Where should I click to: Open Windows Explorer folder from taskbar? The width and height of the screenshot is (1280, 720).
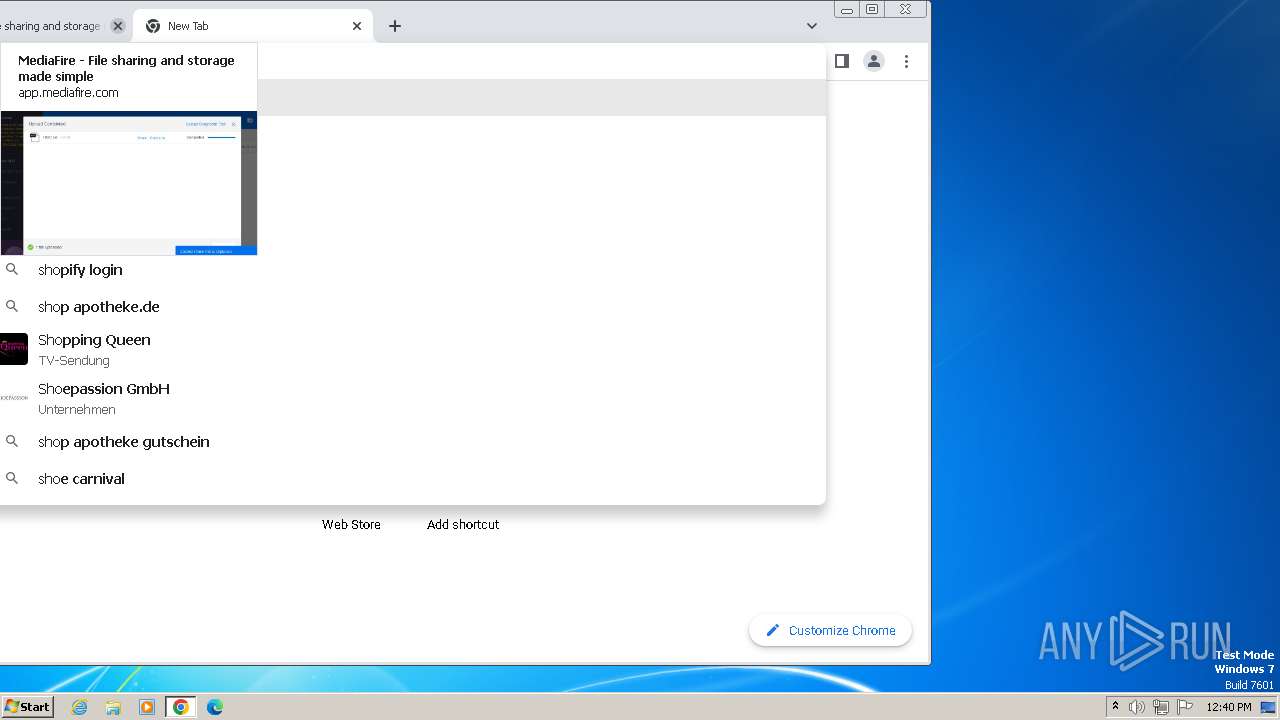[113, 707]
